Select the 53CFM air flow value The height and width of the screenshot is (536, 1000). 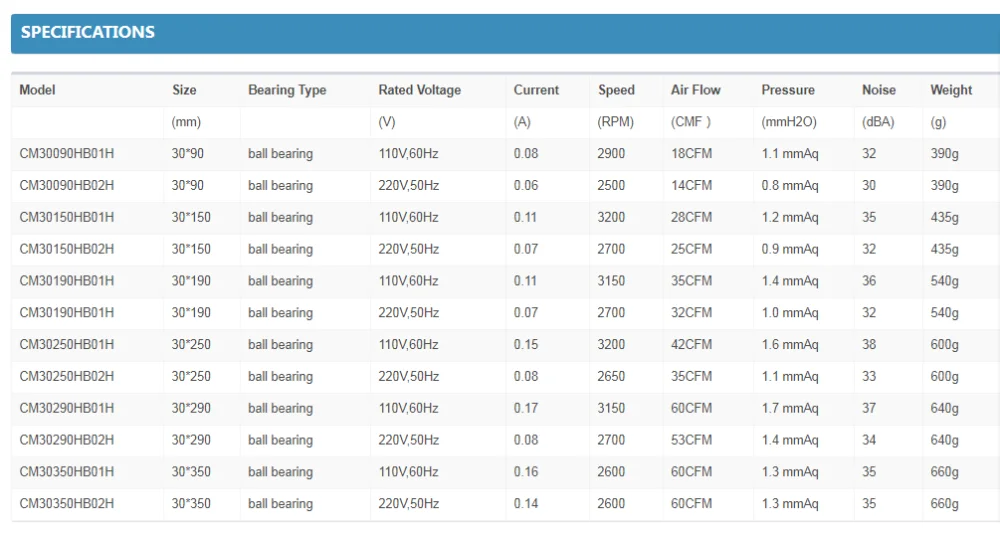tap(691, 440)
